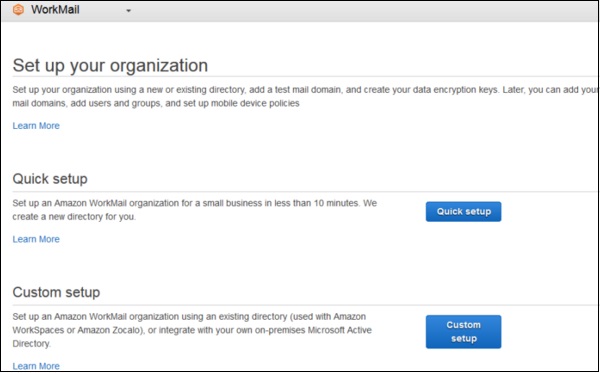Open Learn More link under Quick setup
600x373 pixels.
pos(36,239)
